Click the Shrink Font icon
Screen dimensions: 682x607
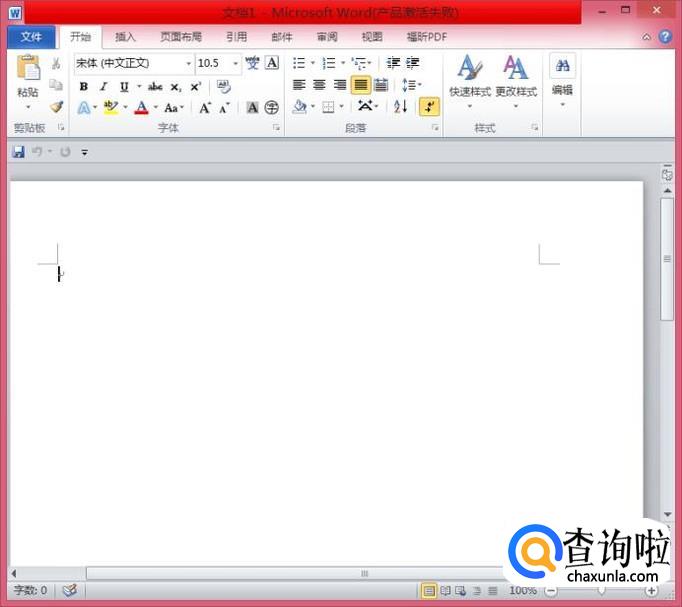(224, 108)
